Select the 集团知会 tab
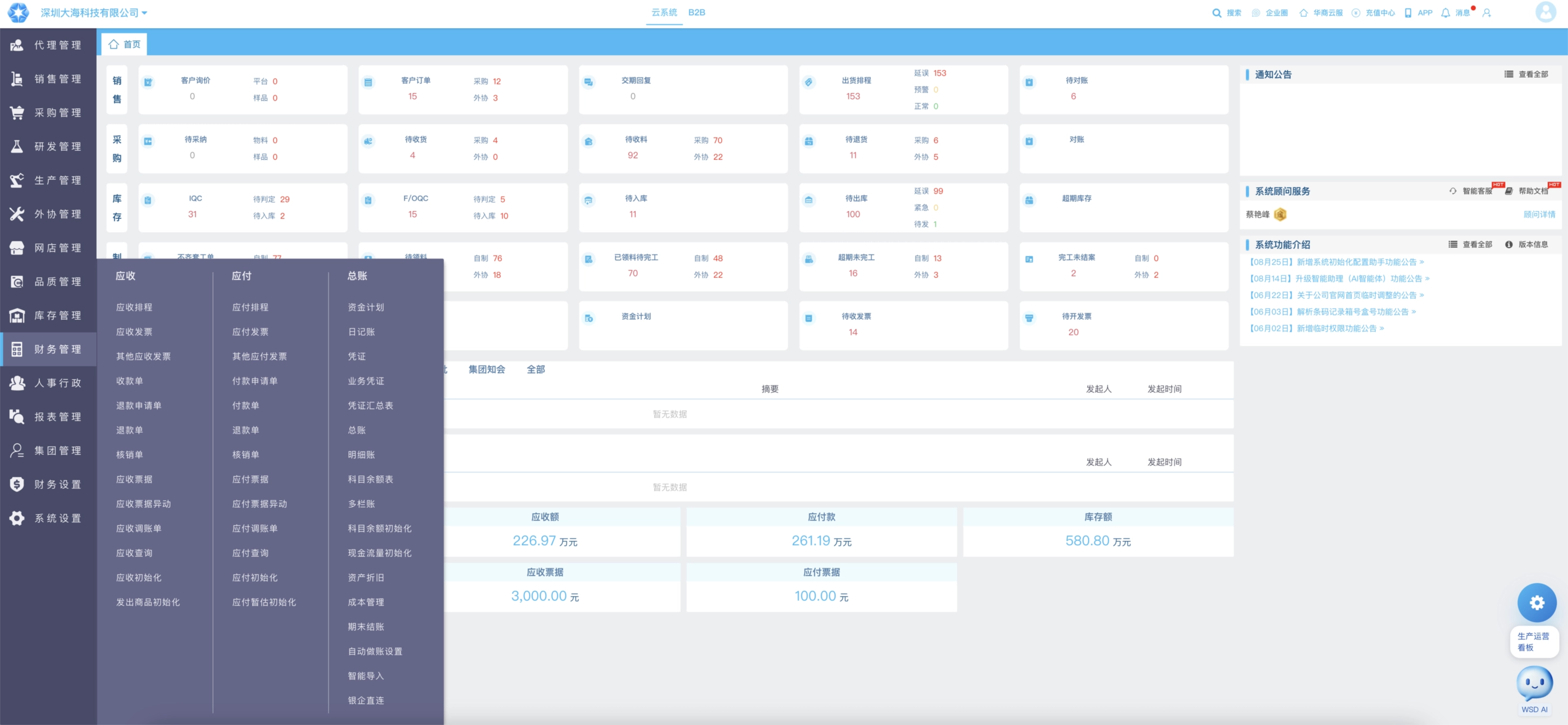1568x725 pixels. pyautogui.click(x=486, y=369)
